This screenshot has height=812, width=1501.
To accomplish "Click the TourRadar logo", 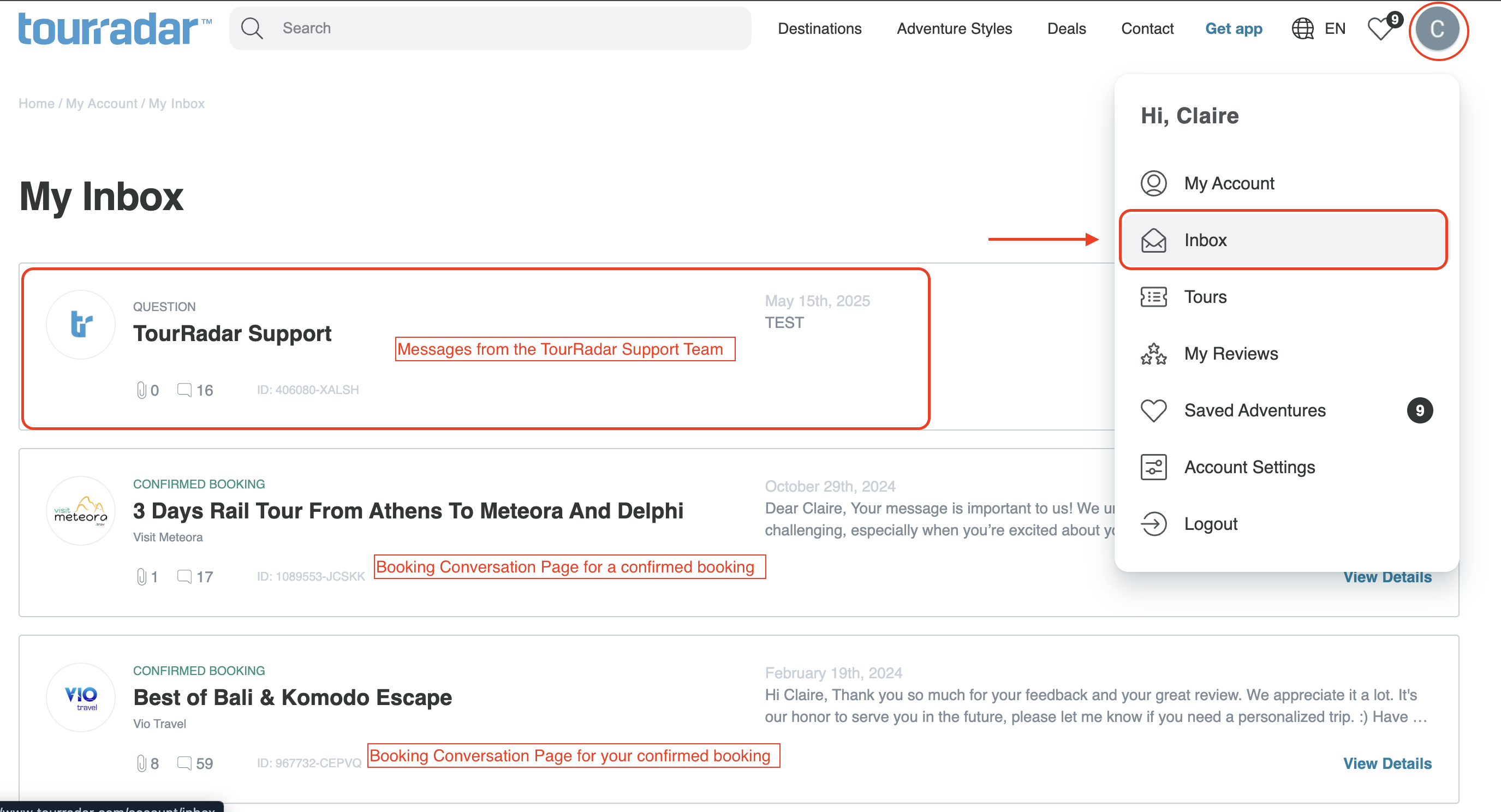I will (x=115, y=28).
